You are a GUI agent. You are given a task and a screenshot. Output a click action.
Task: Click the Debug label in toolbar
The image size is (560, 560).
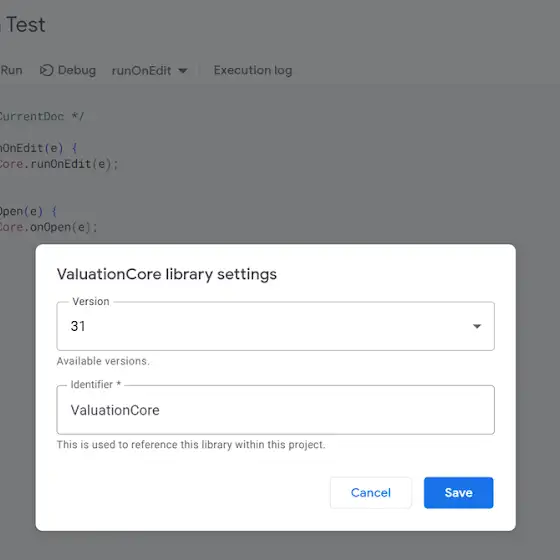(x=77, y=70)
